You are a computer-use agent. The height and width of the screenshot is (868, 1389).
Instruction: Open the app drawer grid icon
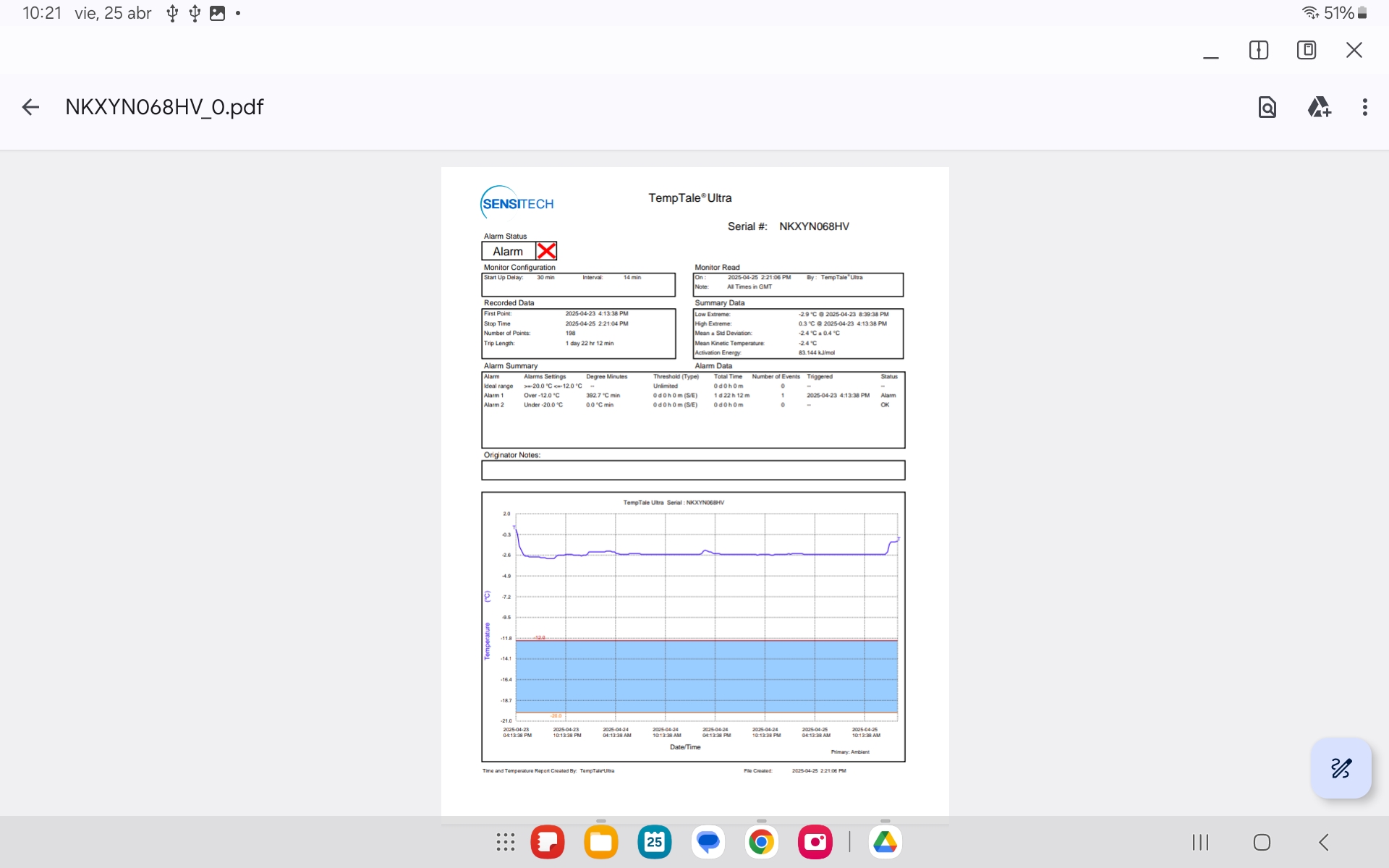click(x=506, y=842)
